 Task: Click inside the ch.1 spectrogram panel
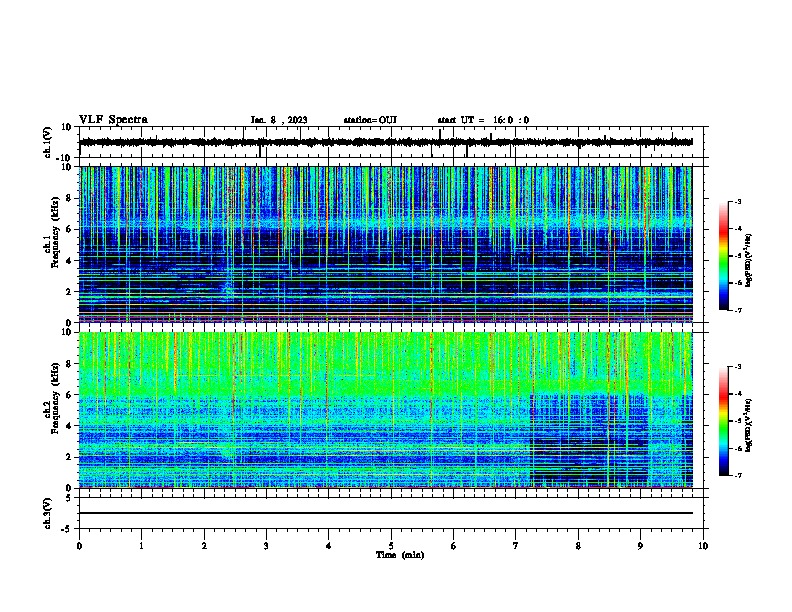[386, 244]
